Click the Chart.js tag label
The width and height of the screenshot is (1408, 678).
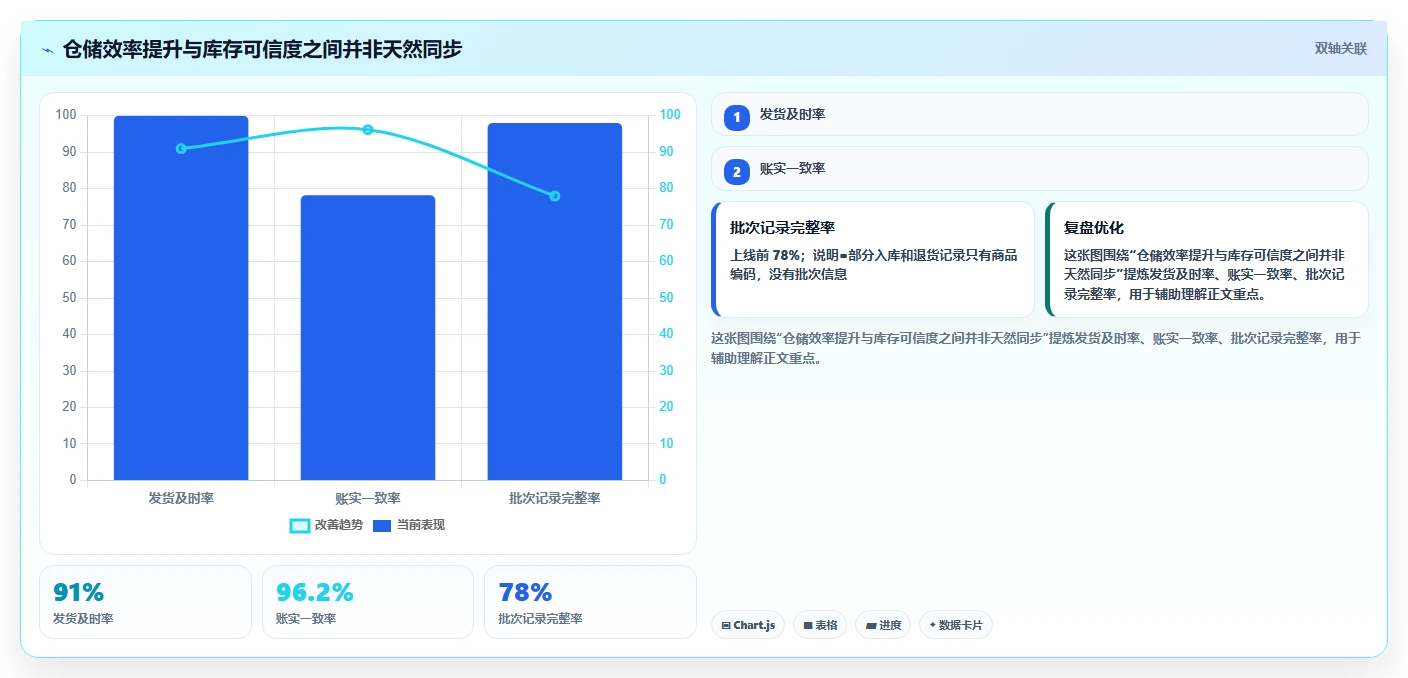coord(755,626)
